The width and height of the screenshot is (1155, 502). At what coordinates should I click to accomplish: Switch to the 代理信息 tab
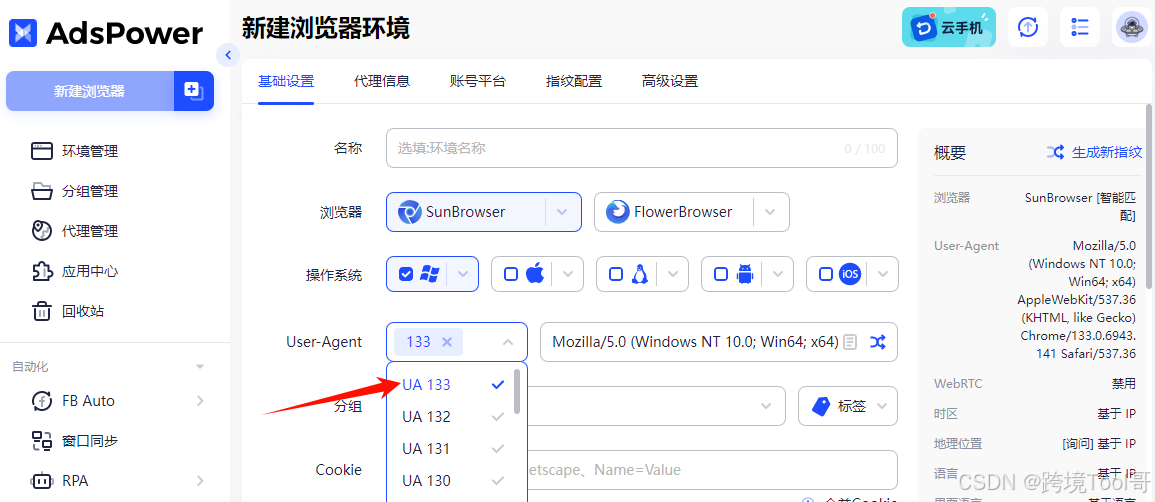coord(382,81)
